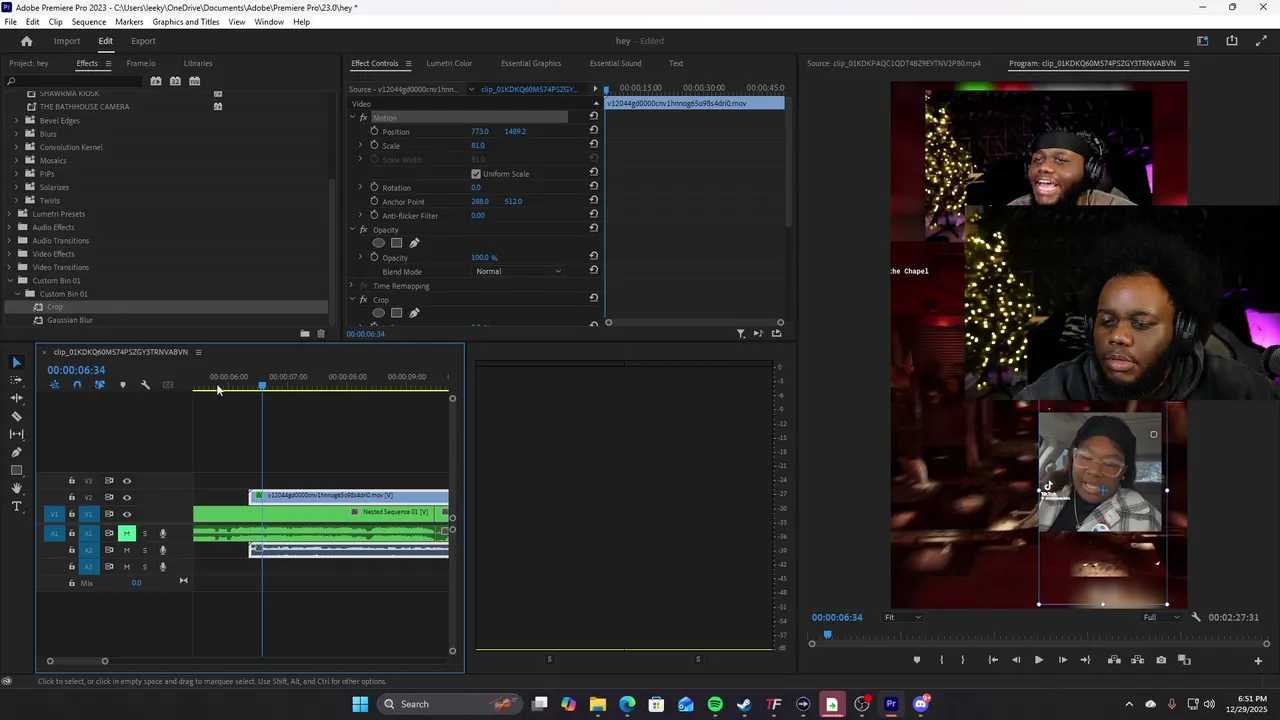Viewport: 1280px width, 720px height.
Task: Toggle the Position stopwatch animation
Action: pos(374,131)
